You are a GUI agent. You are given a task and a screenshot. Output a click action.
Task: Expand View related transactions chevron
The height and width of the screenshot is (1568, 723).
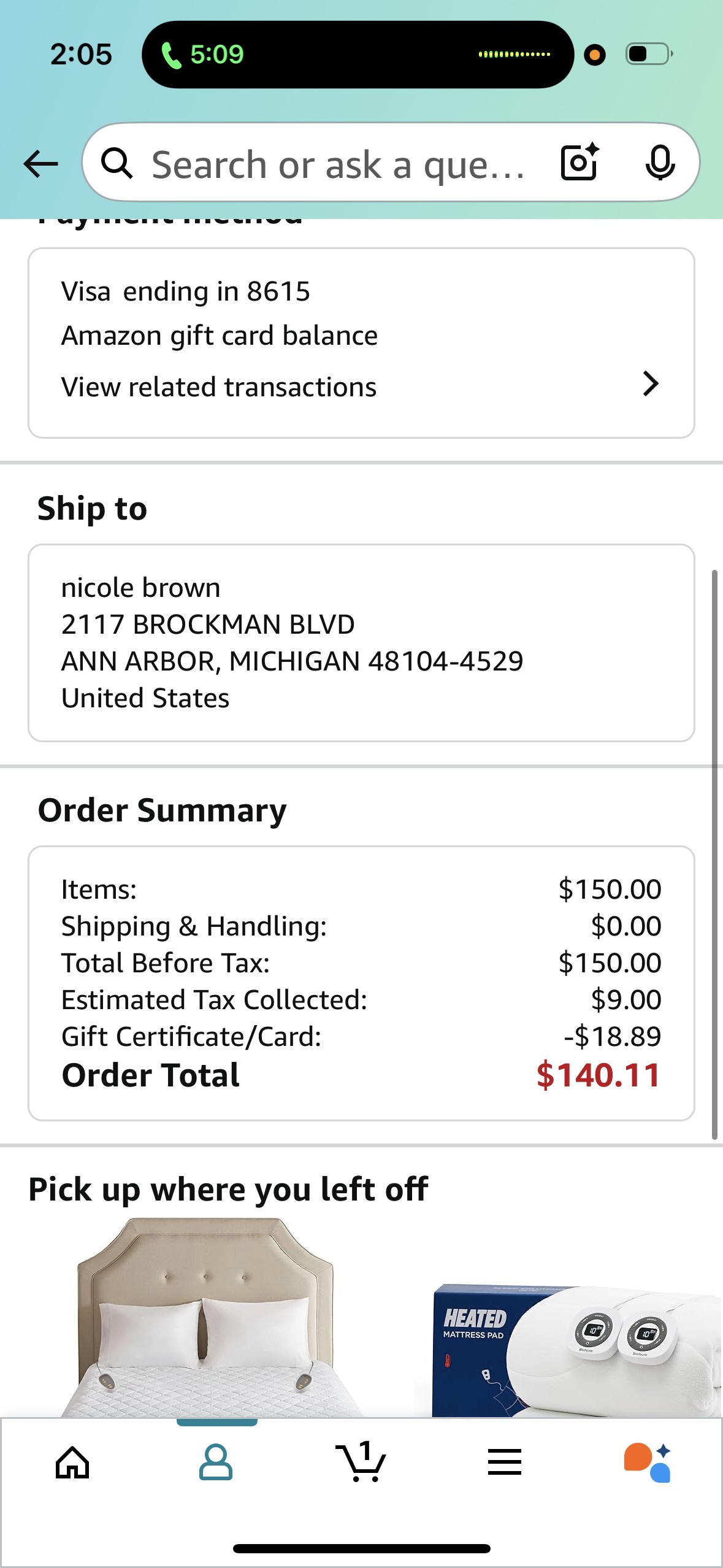(651, 384)
